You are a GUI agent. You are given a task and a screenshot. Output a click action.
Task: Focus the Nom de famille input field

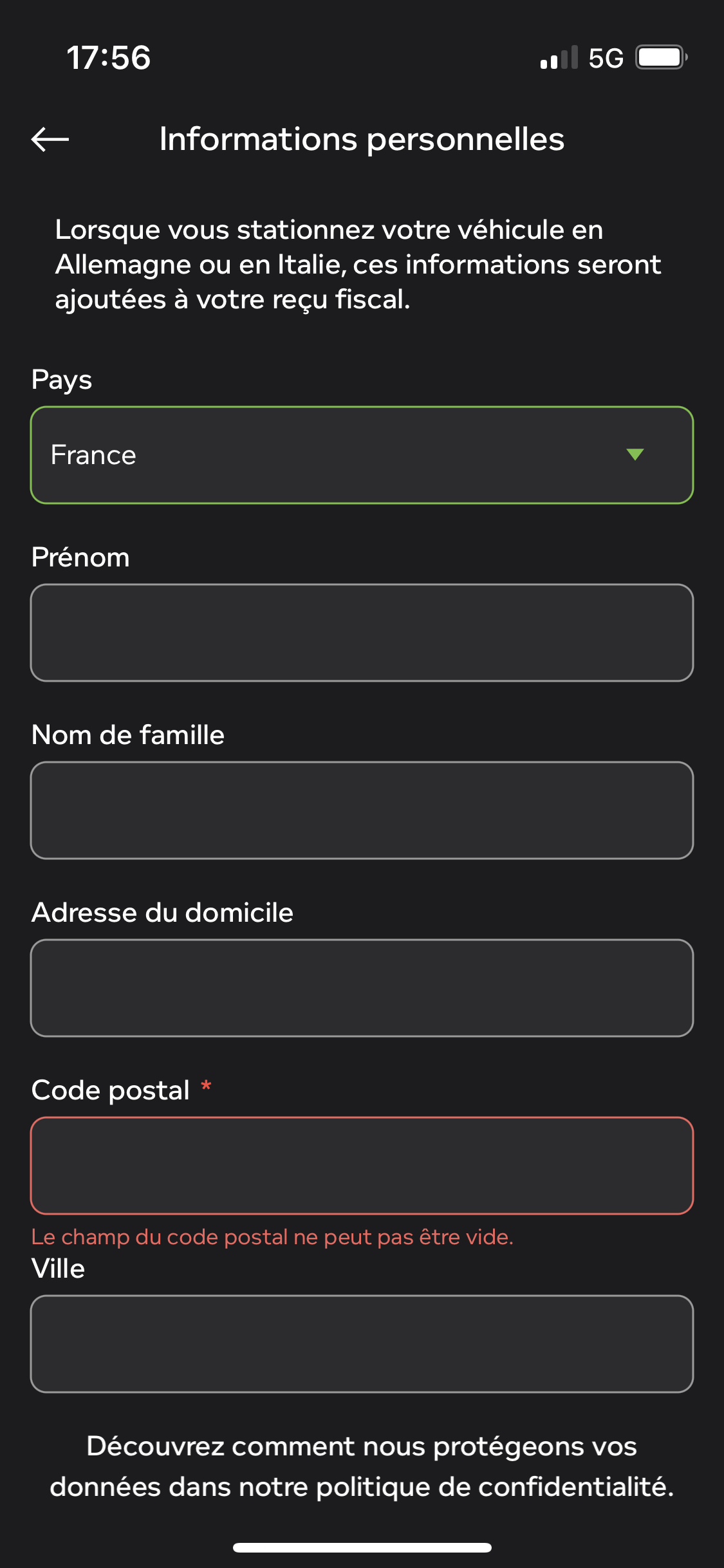point(362,810)
